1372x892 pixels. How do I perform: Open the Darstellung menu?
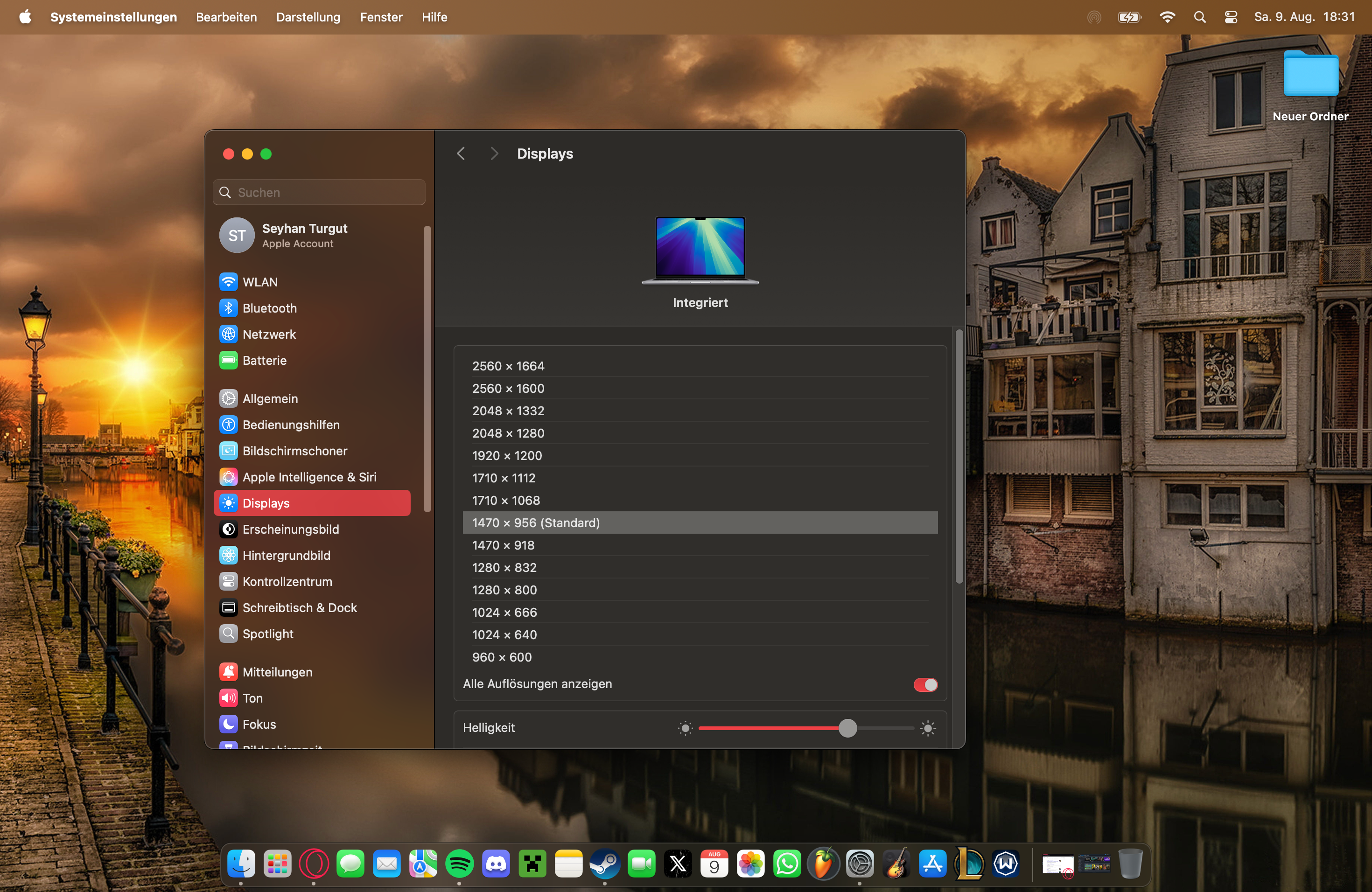coord(308,17)
